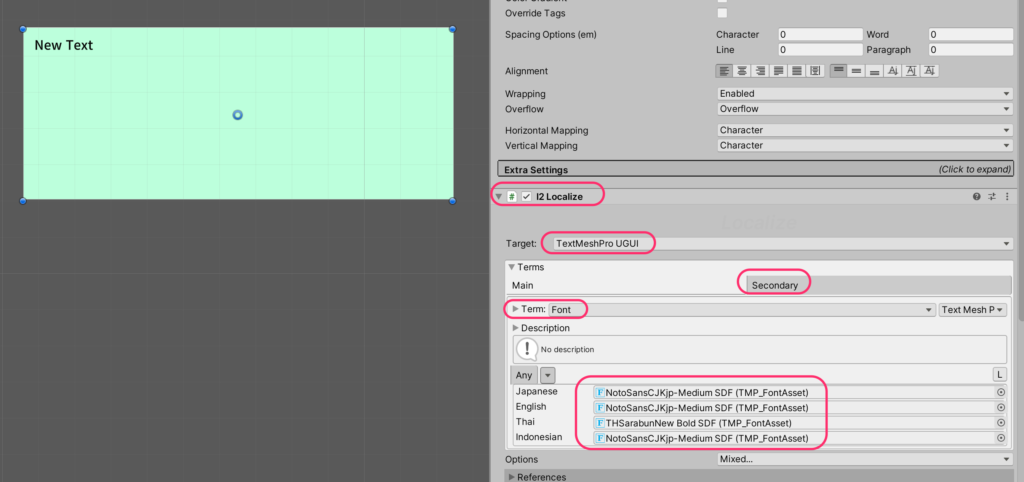Viewport: 1024px width, 482px height.
Task: Select center horizontal text alignment
Action: pyautogui.click(x=742, y=71)
